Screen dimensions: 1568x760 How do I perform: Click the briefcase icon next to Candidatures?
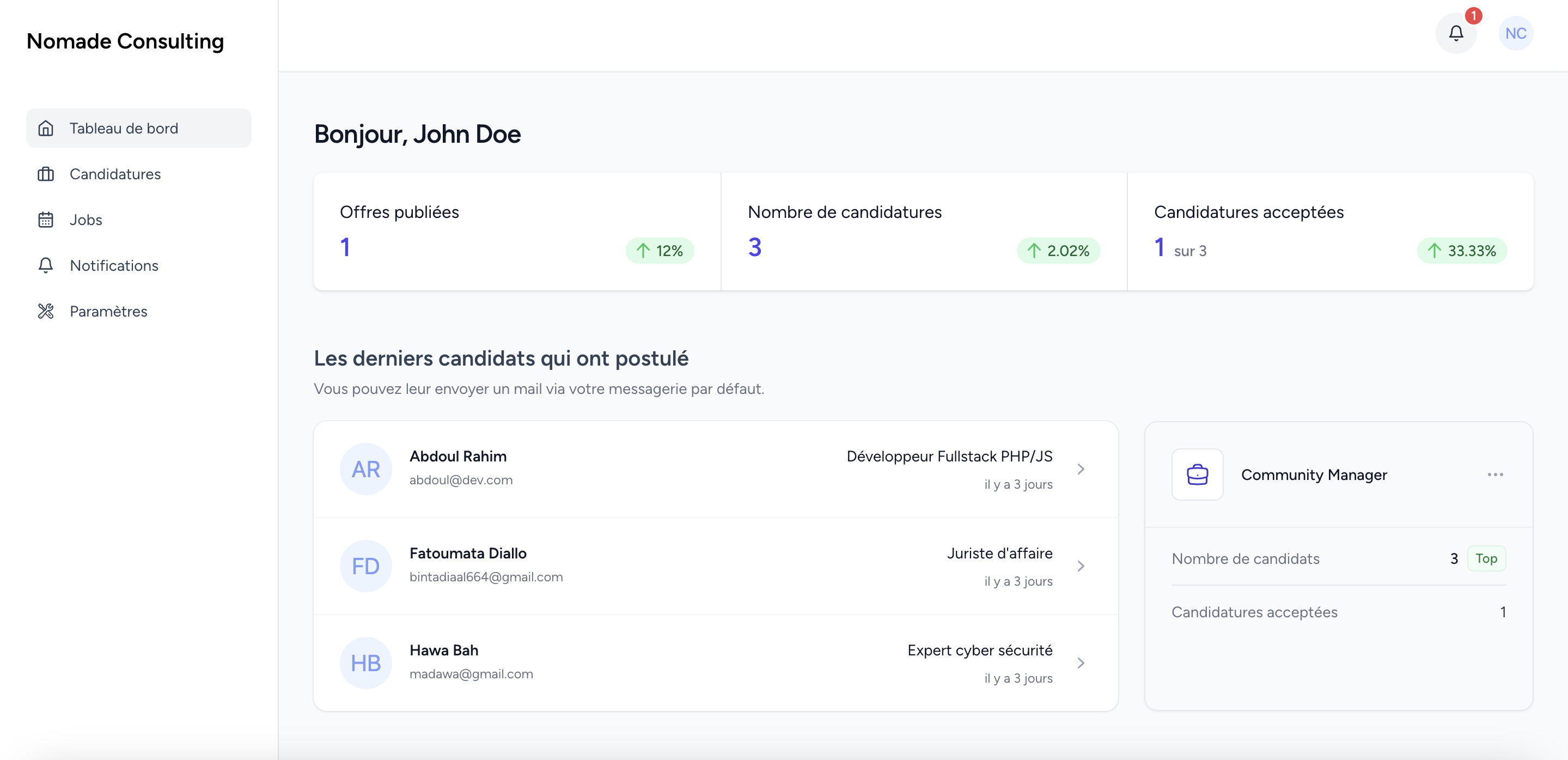pyautogui.click(x=46, y=174)
